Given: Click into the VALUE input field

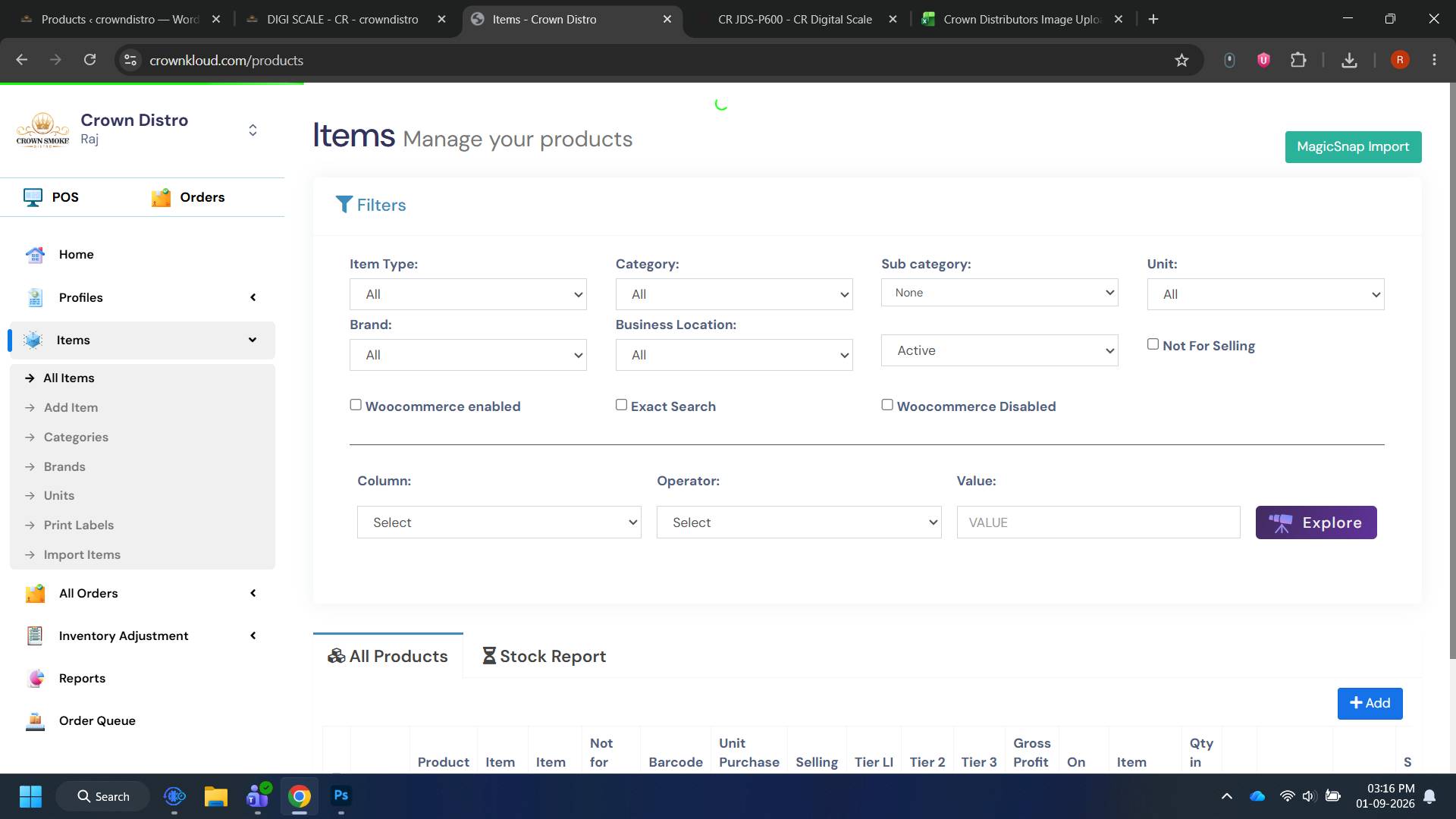Looking at the screenshot, I should pos(1098,522).
